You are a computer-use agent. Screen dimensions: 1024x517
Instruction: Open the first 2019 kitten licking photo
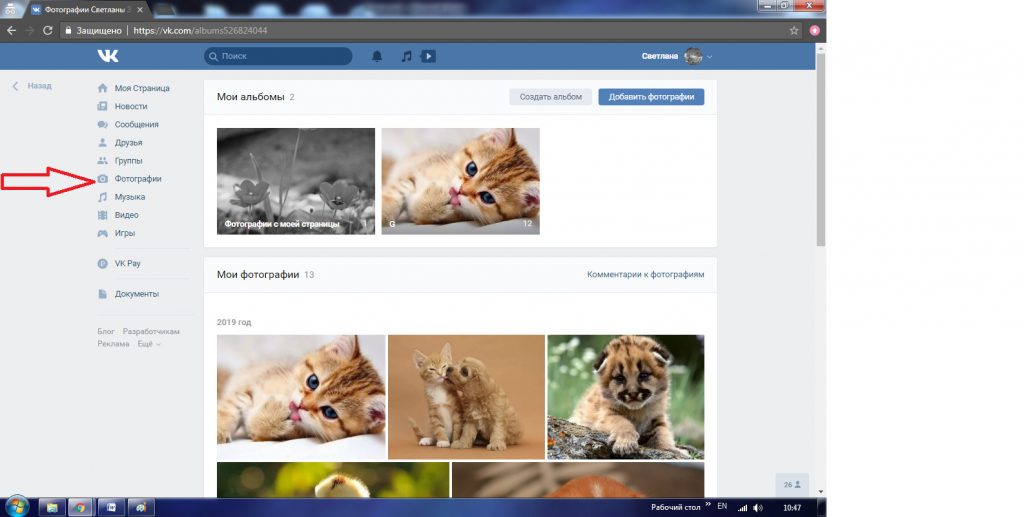[x=301, y=398]
